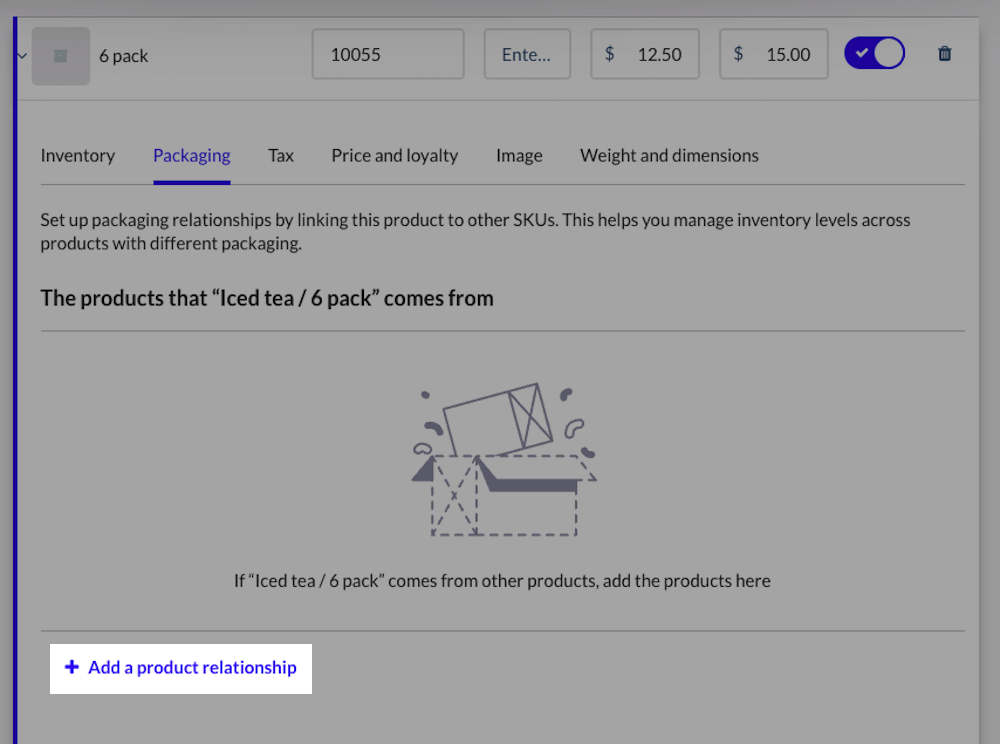This screenshot has width=1000, height=744.
Task: Click the empty box illustration
Action: [503, 461]
